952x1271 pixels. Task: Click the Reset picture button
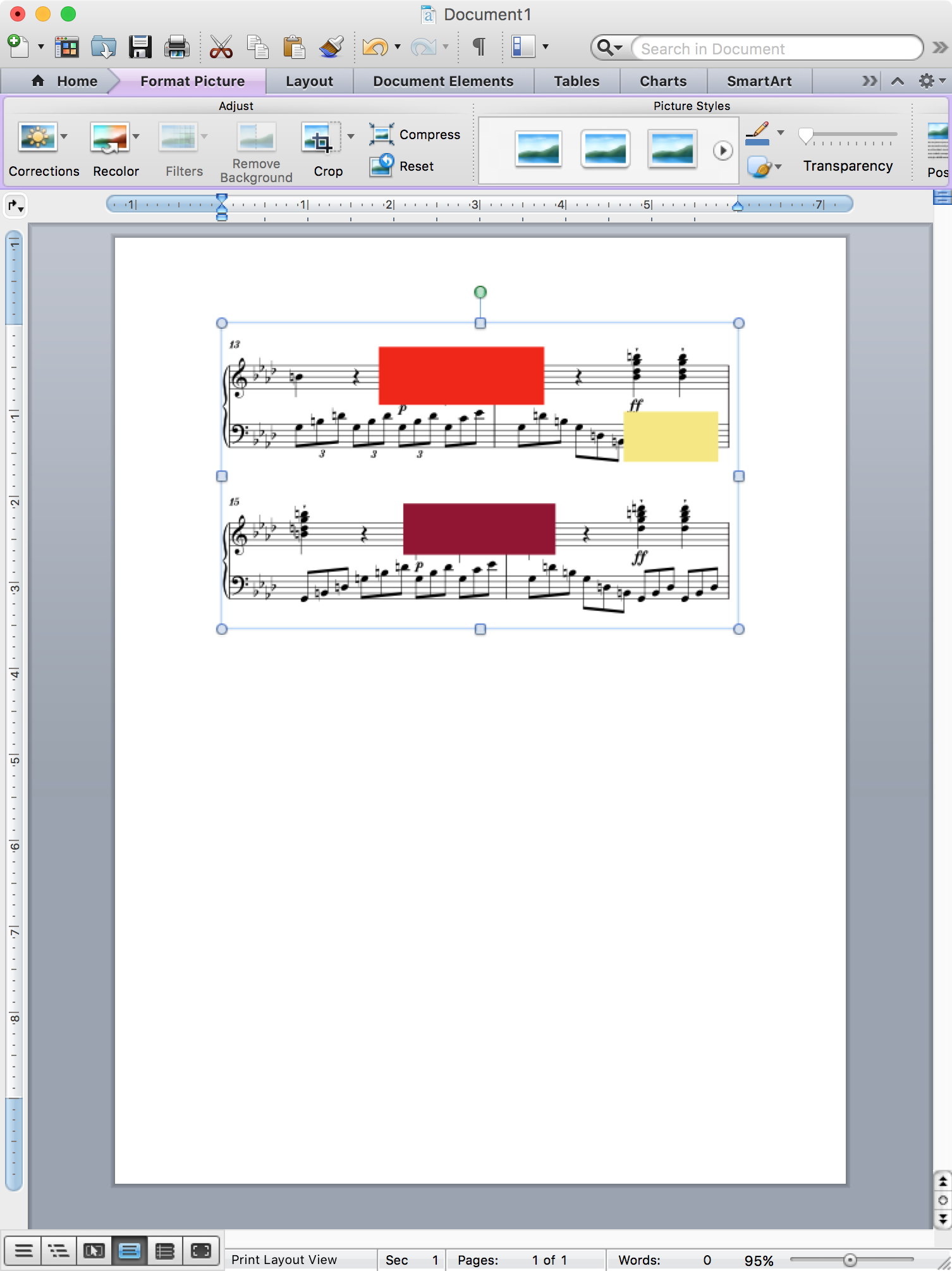402,166
